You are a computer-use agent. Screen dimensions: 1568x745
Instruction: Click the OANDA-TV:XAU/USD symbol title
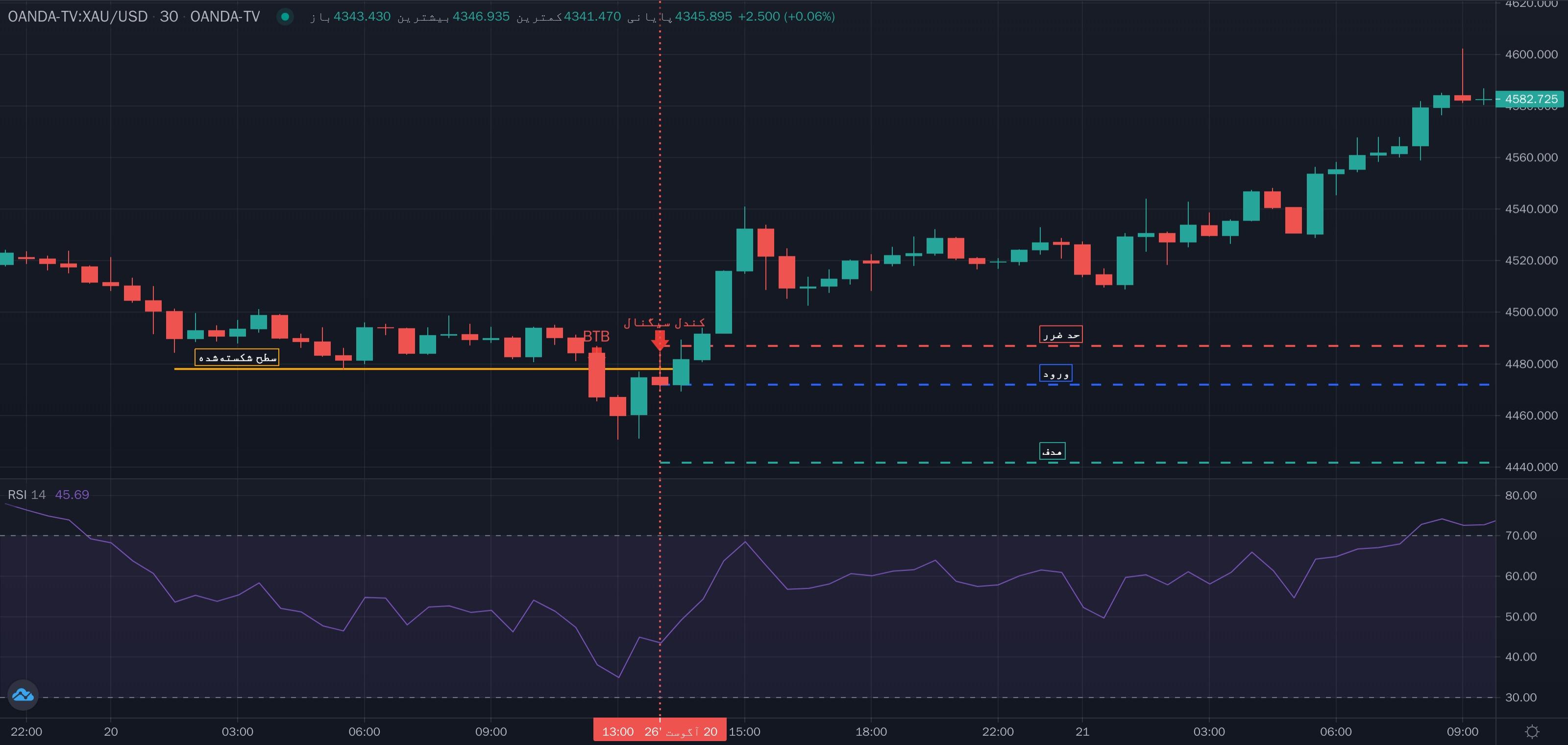pyautogui.click(x=77, y=17)
